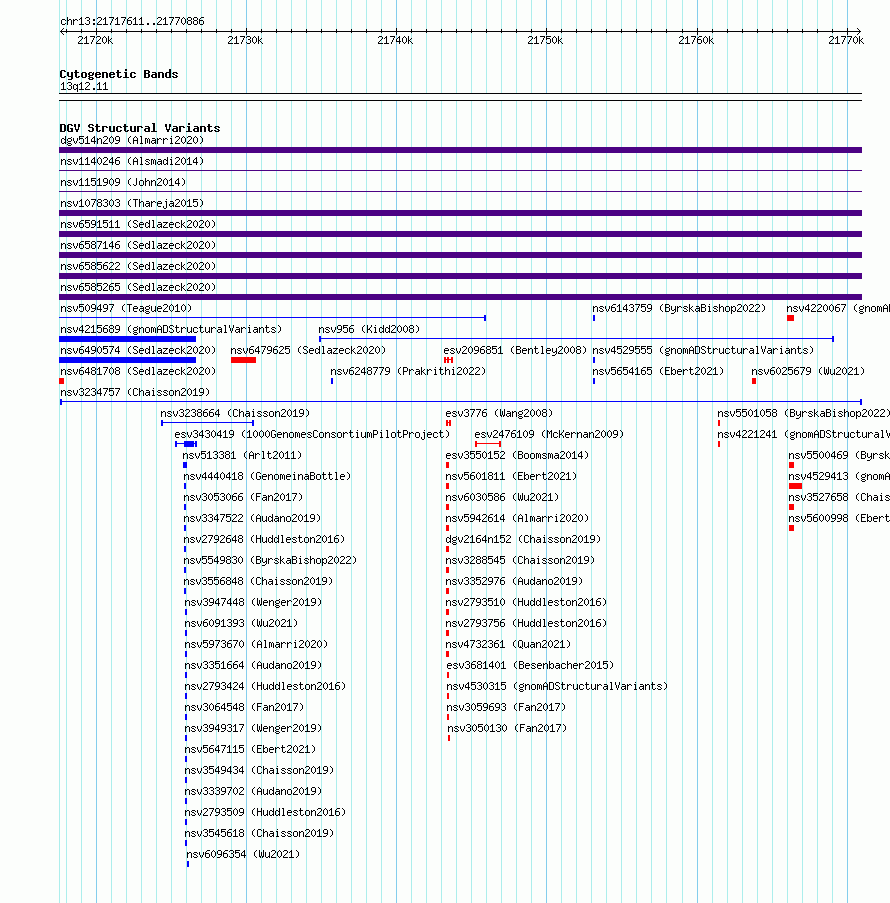Click nsv3053066 (Fan2017) label
890x903 pixels.
click(x=243, y=498)
